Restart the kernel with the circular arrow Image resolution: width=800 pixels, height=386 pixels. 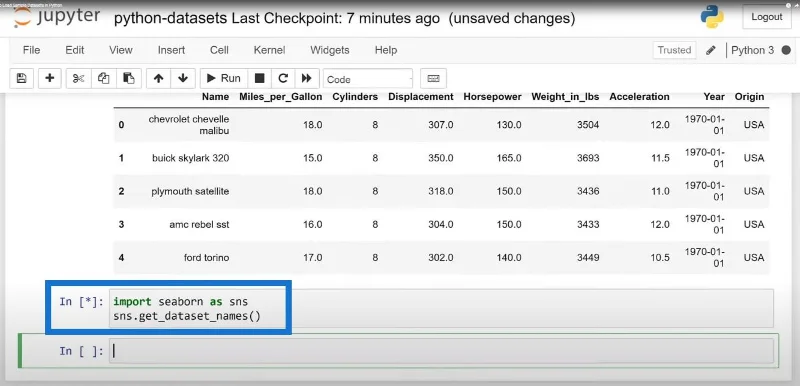pyautogui.click(x=283, y=79)
